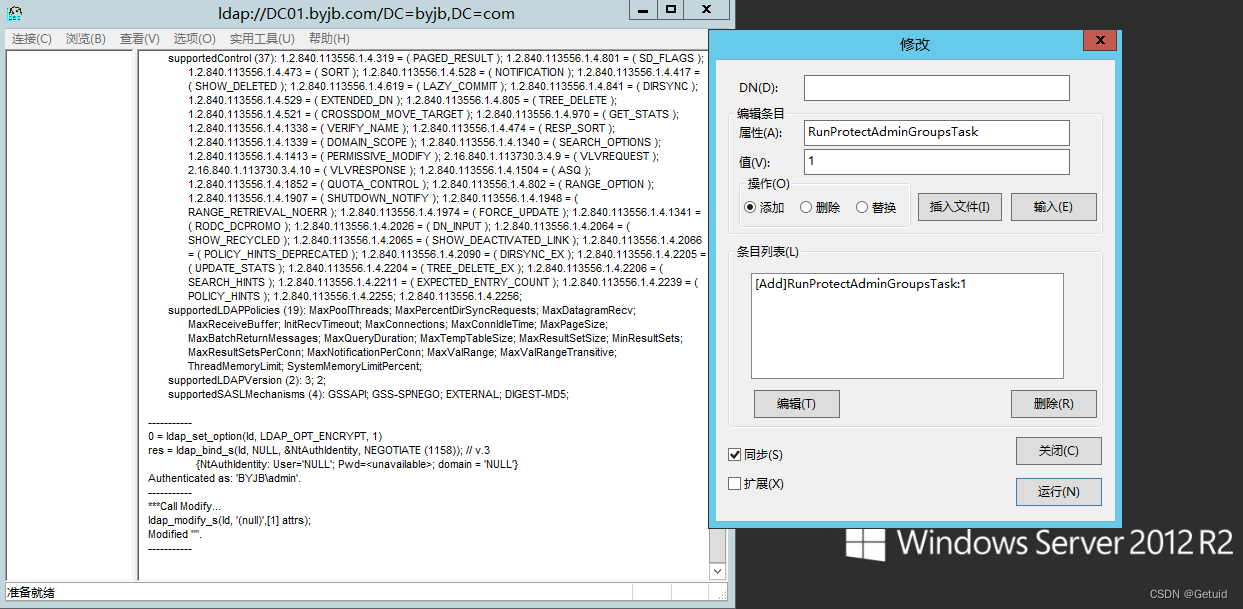This screenshot has width=1243, height=609.
Task: Open the 连接(C) menu
Action: click(31, 39)
